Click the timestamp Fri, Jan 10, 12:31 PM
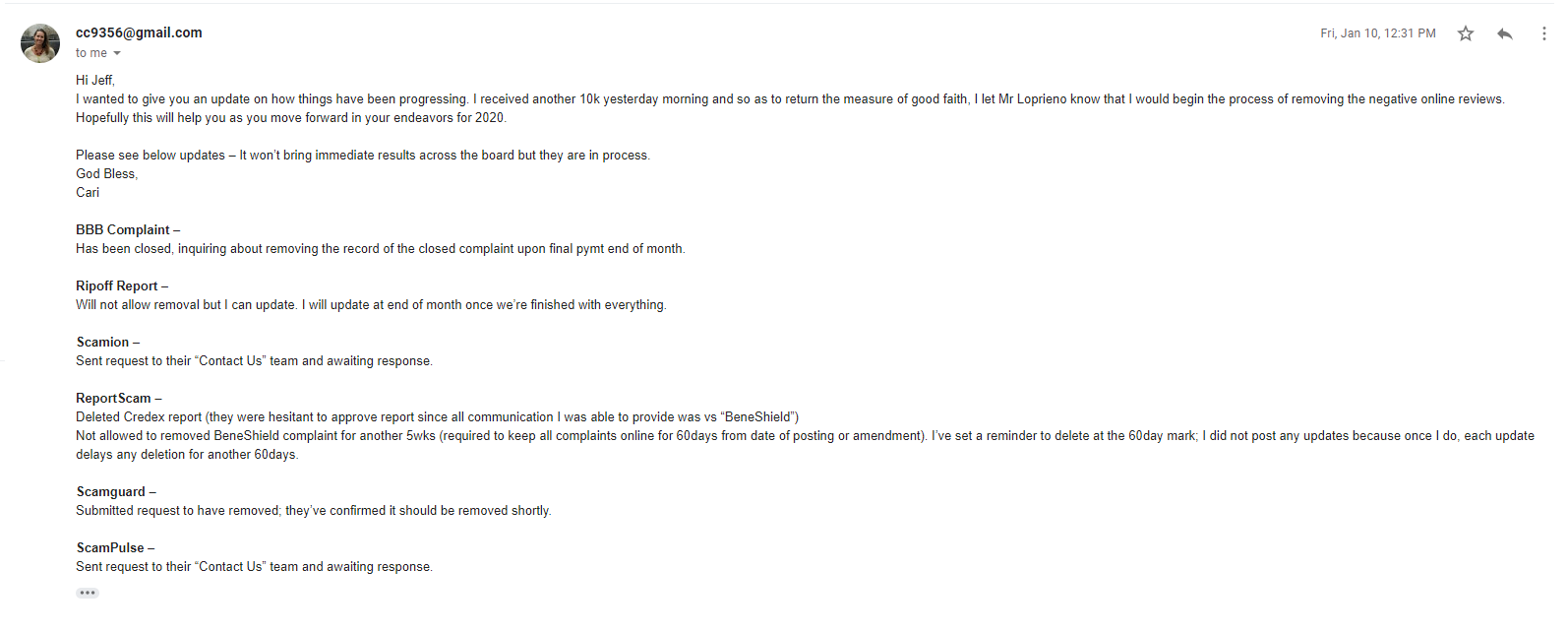 (1377, 33)
